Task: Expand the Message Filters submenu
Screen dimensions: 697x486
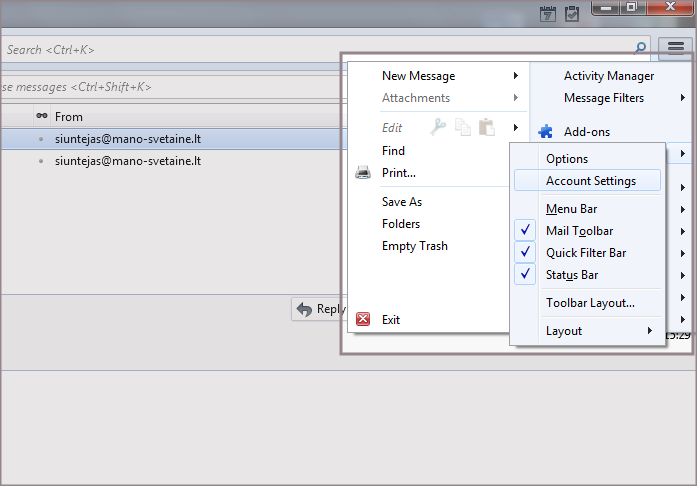Action: (604, 98)
